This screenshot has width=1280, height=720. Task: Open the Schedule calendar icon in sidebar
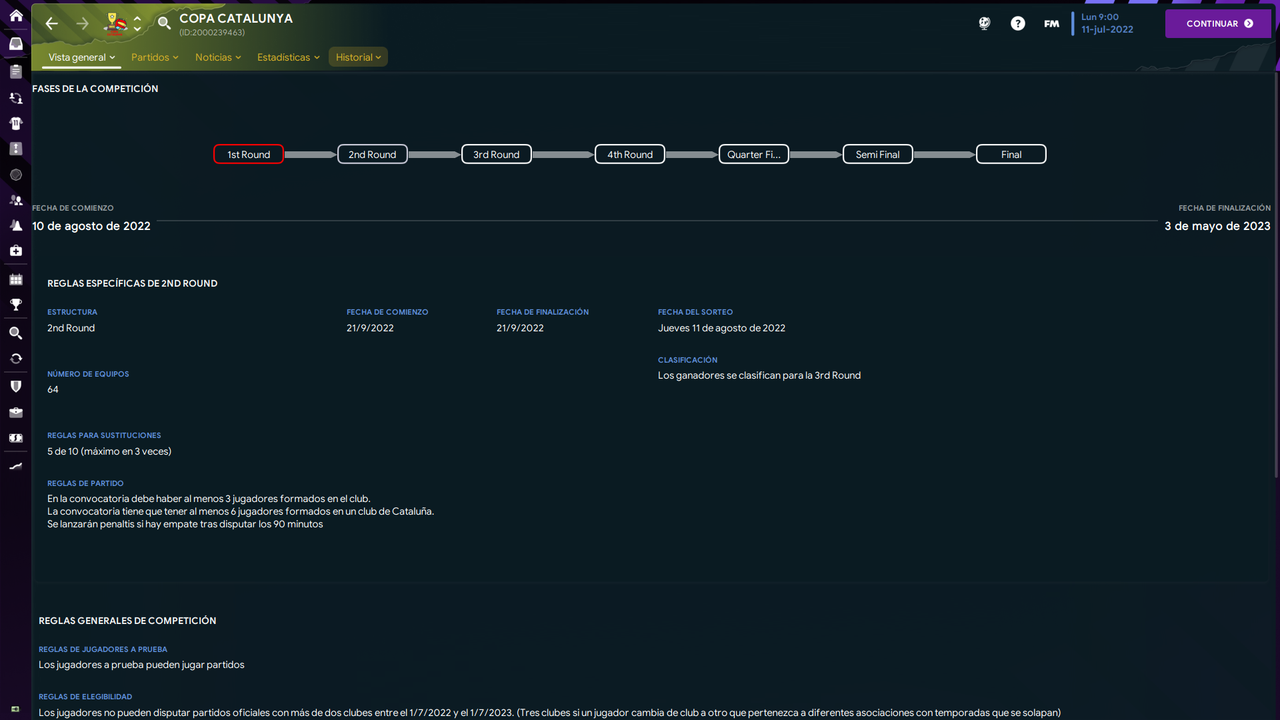(15, 280)
